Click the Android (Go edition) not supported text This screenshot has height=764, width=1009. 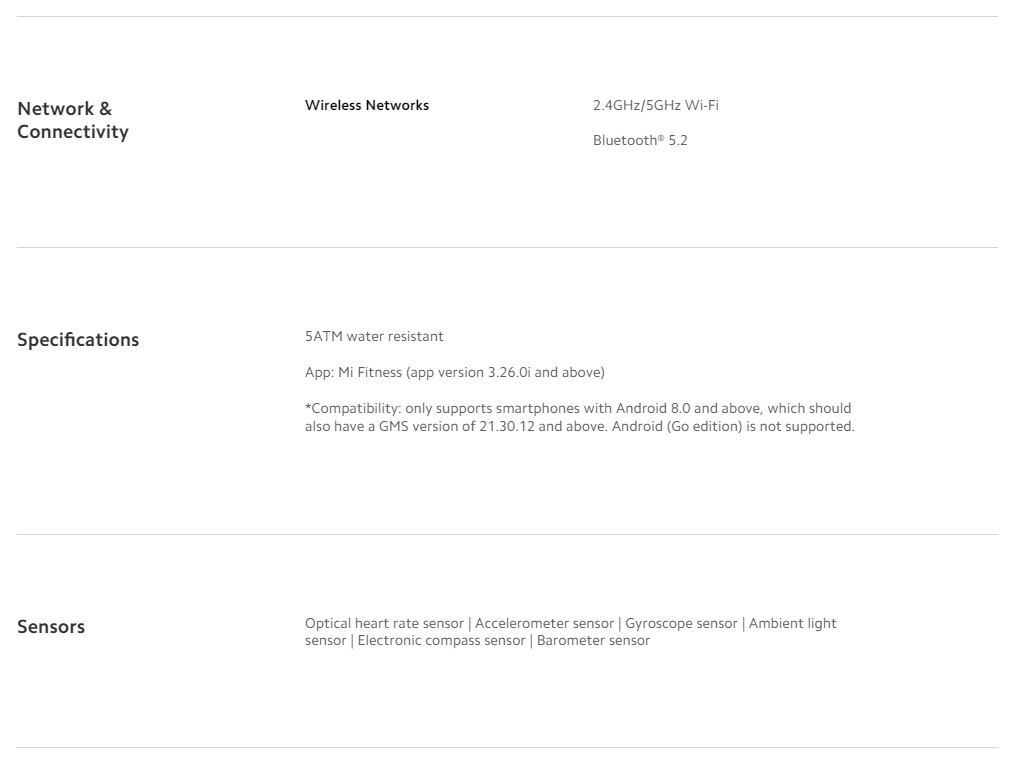[733, 427]
